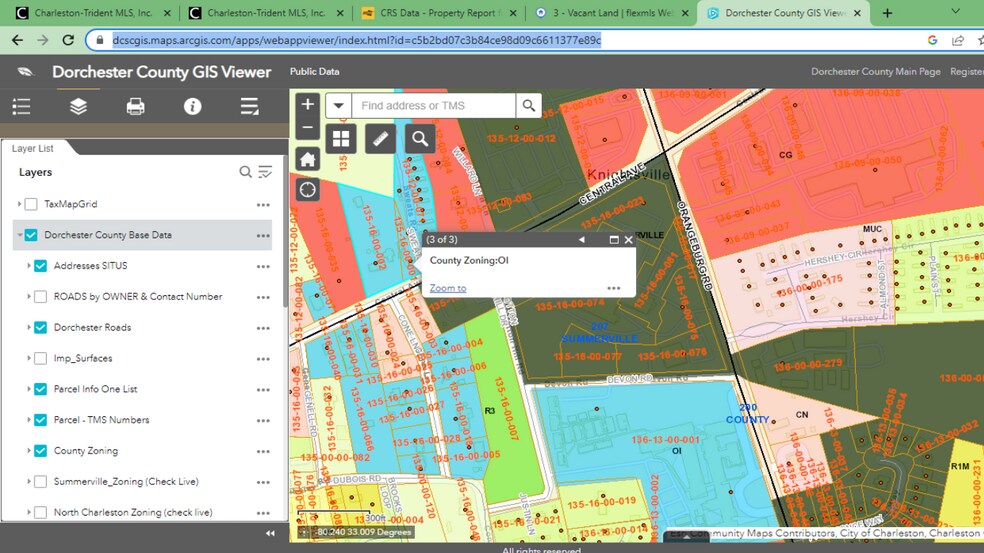
Task: Enable the TaxMapGrid layer checkbox
Action: pyautogui.click(x=31, y=204)
